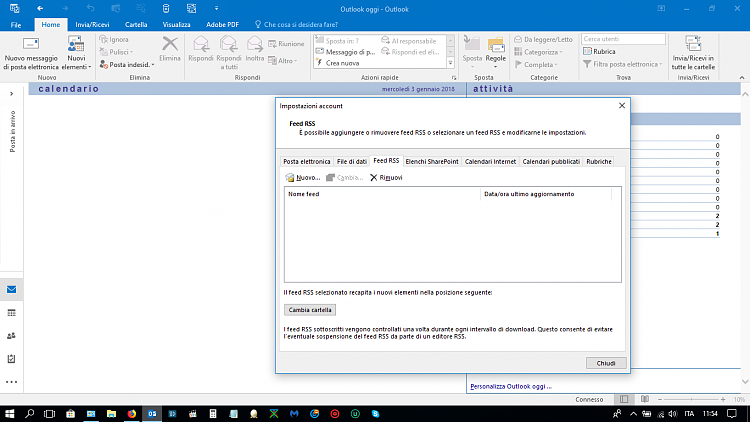Screen dimensions: 750x422
Task: Open the Regole dropdown
Action: point(496,53)
